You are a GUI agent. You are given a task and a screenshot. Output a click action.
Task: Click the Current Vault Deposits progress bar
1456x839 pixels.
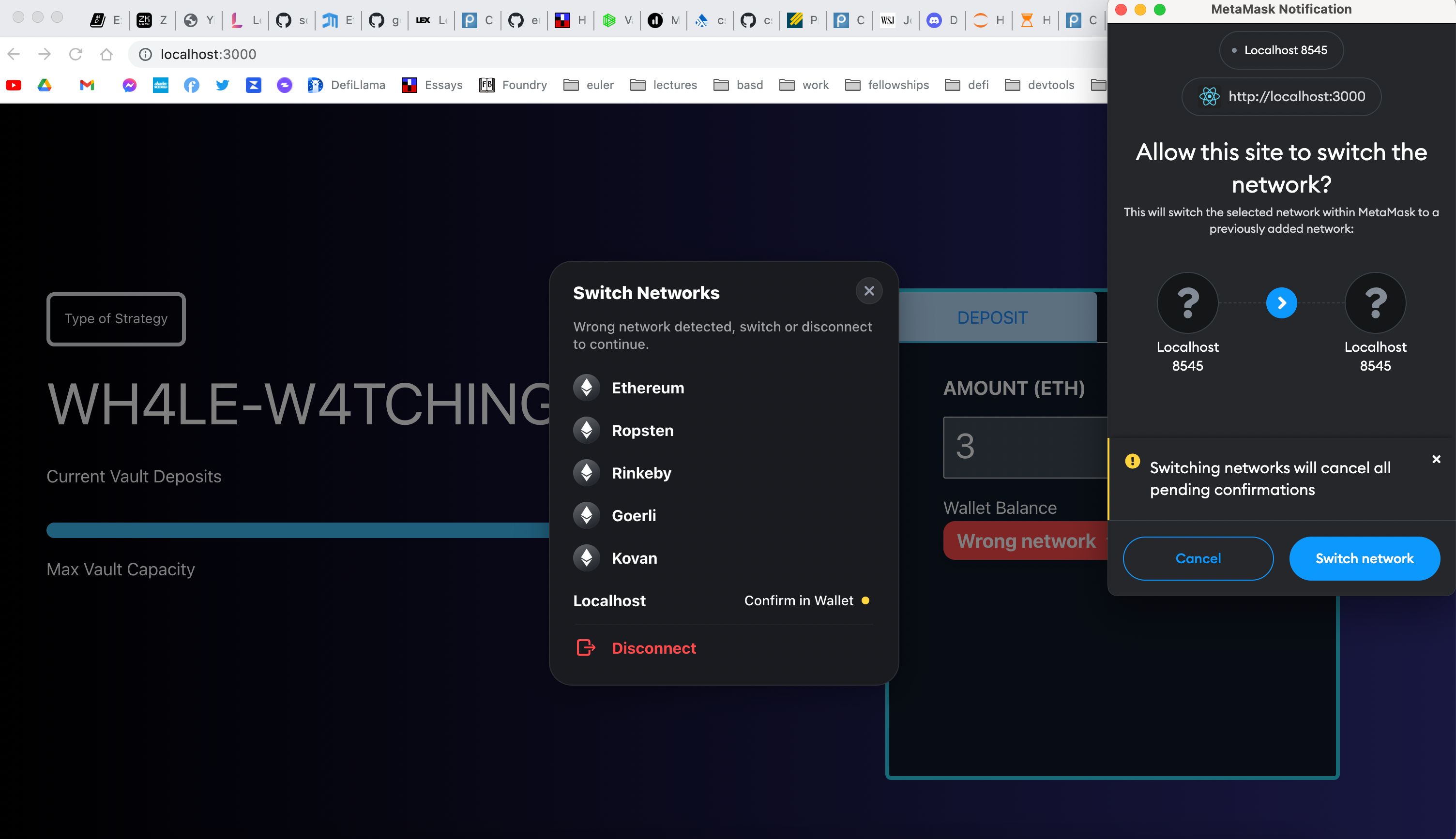tap(298, 530)
